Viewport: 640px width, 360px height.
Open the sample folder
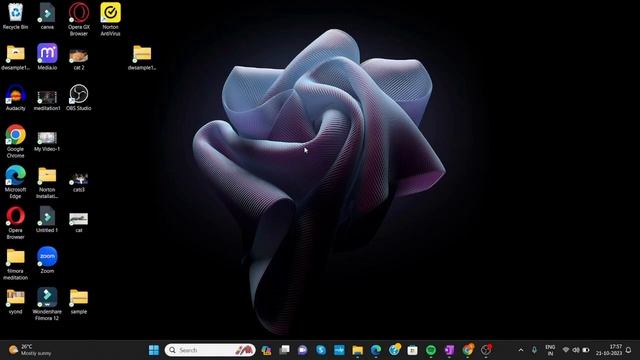coord(79,302)
